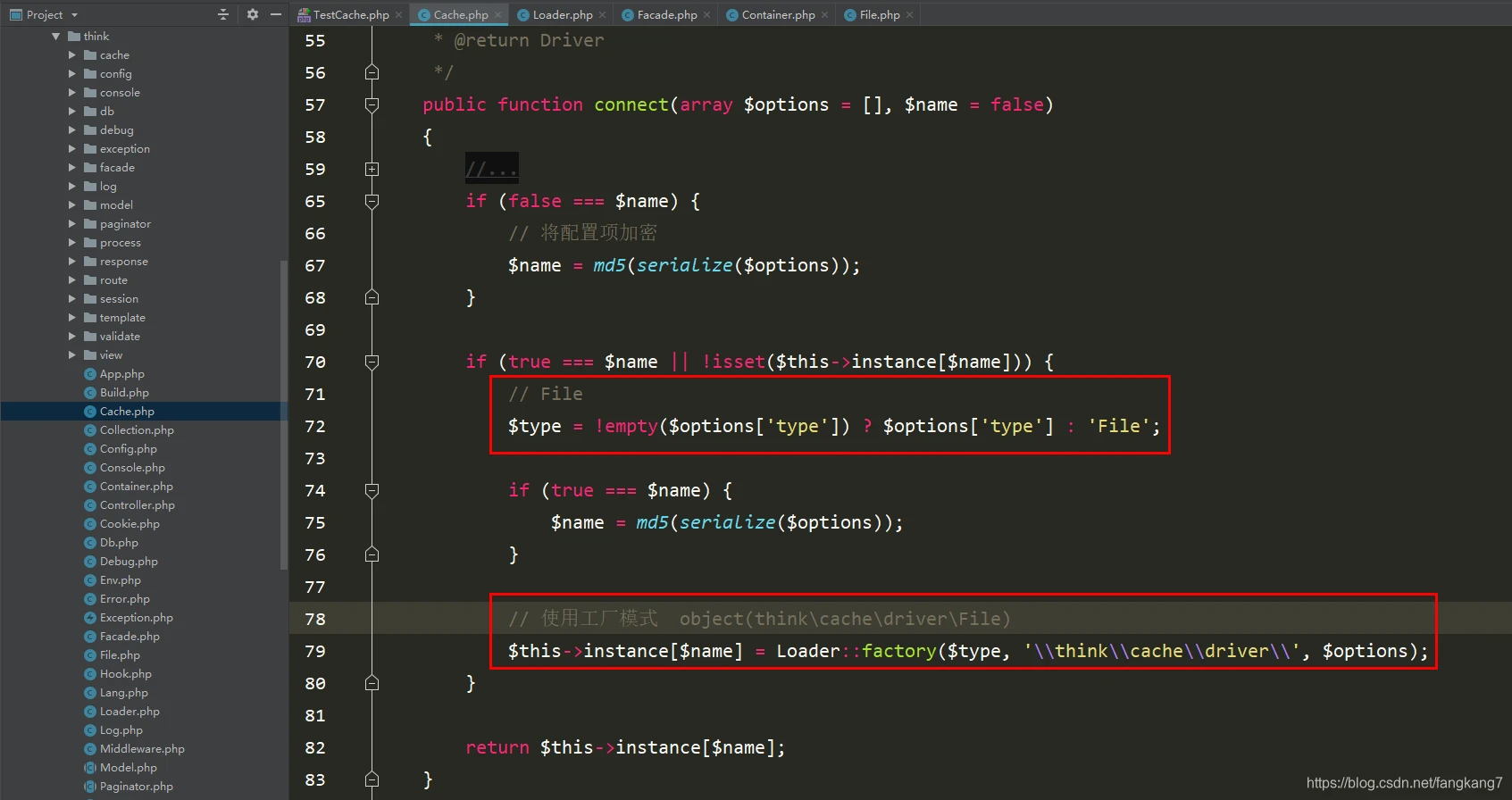Open Loader.php in the project tree
The image size is (1512, 800).
(129, 712)
